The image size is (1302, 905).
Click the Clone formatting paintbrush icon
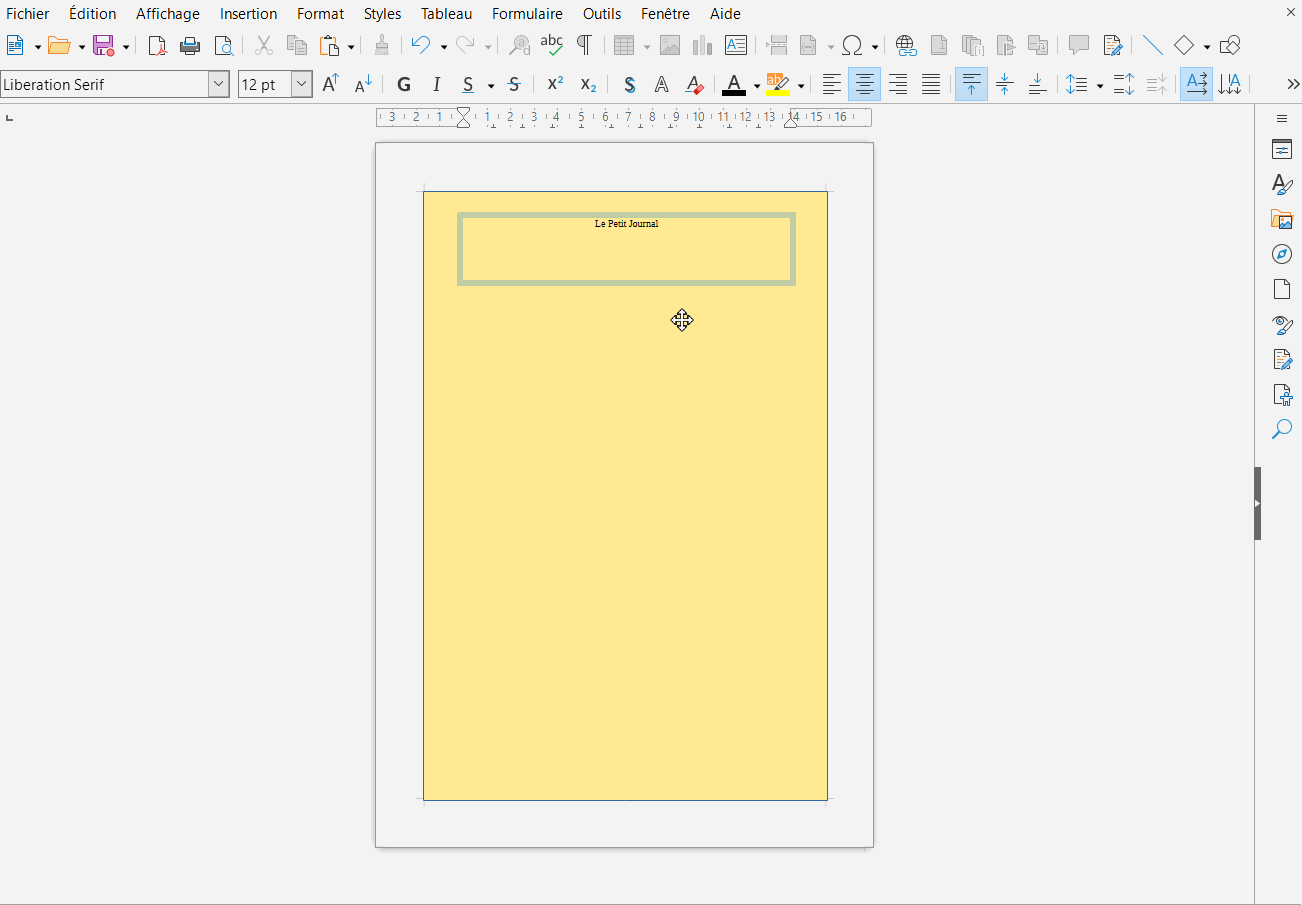381,45
